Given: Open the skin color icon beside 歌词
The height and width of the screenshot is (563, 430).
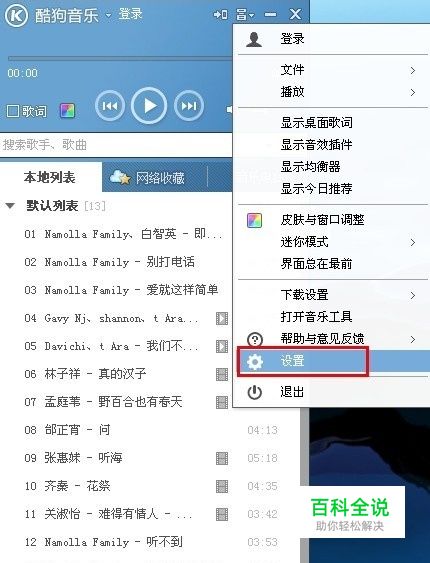Looking at the screenshot, I should tap(67, 111).
